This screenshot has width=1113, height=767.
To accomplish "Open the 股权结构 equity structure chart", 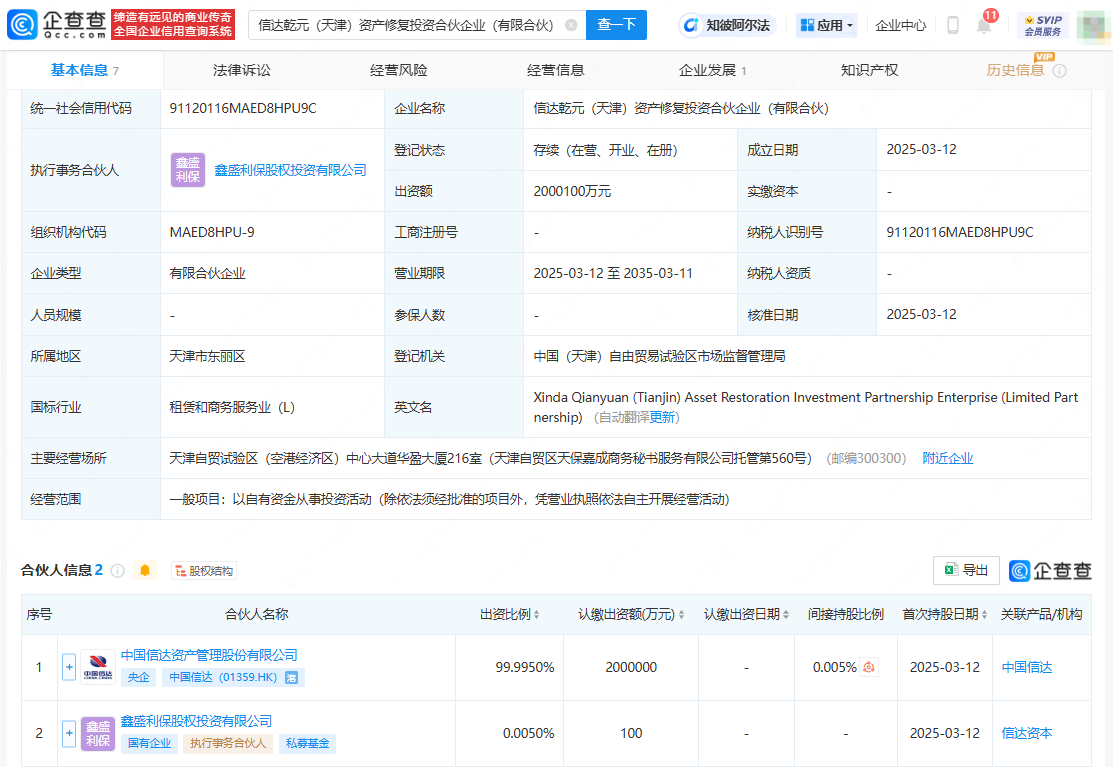I will pos(204,570).
